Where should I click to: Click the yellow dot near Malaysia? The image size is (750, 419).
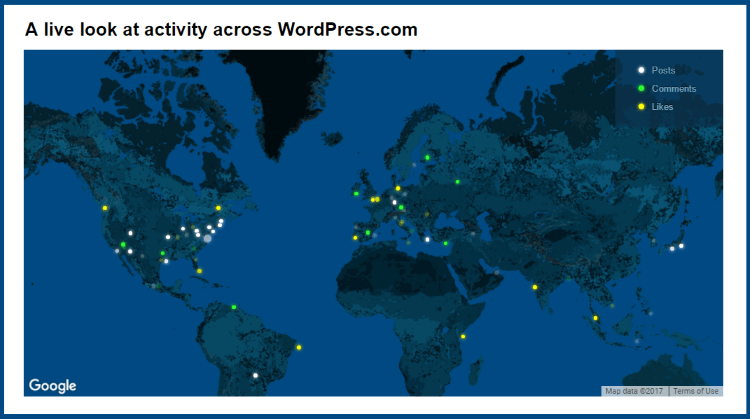[596, 318]
